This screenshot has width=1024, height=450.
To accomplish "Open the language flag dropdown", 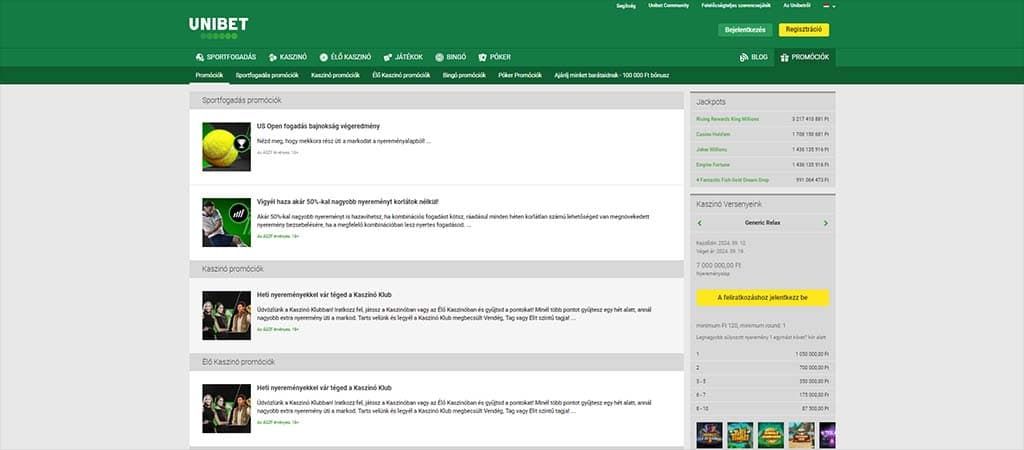I will point(829,5).
